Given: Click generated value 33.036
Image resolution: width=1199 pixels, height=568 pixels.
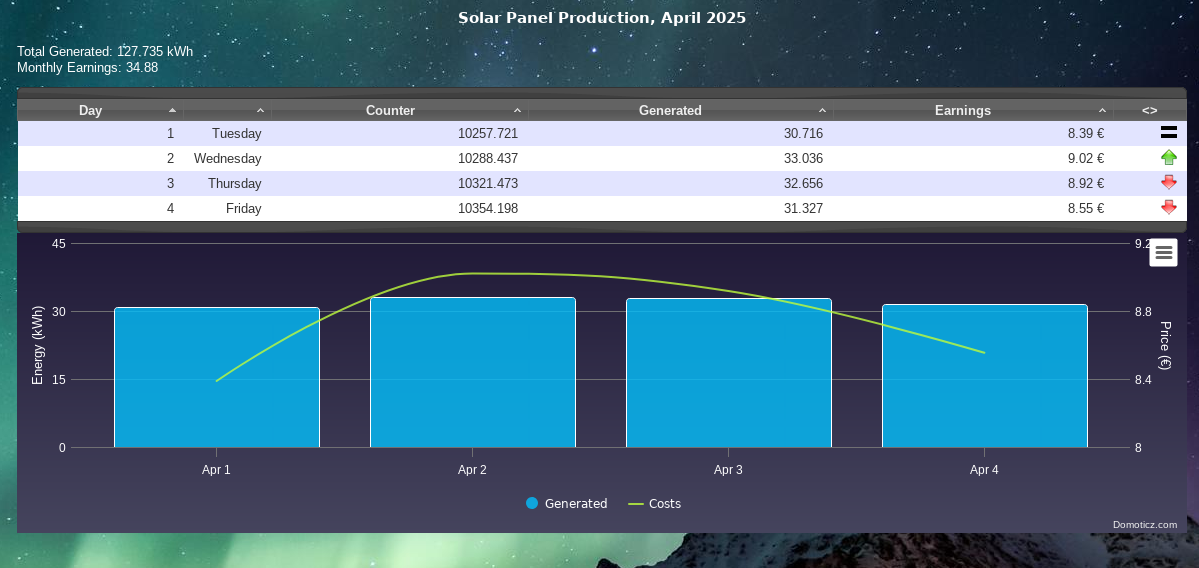Looking at the screenshot, I should (803, 158).
